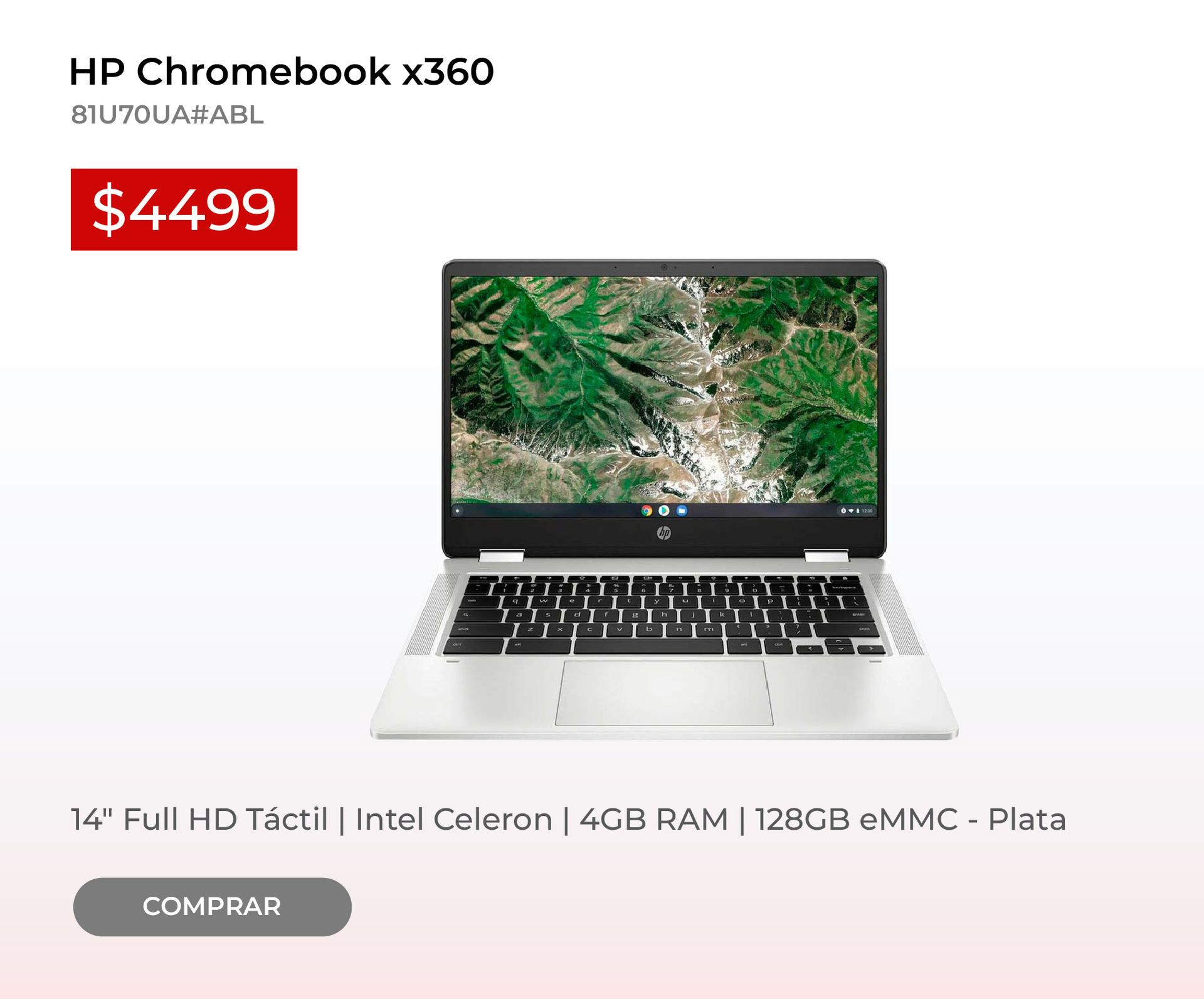
Task: Click the esc key on the keyboard
Action: (484, 578)
